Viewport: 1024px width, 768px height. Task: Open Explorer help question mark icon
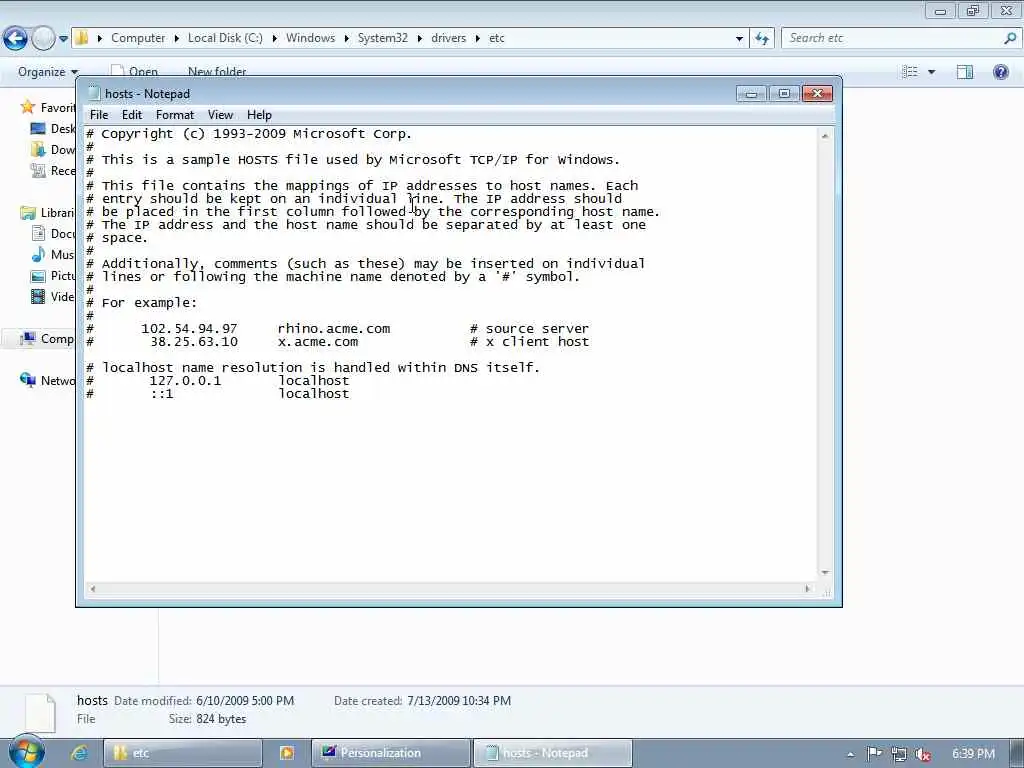[1000, 72]
